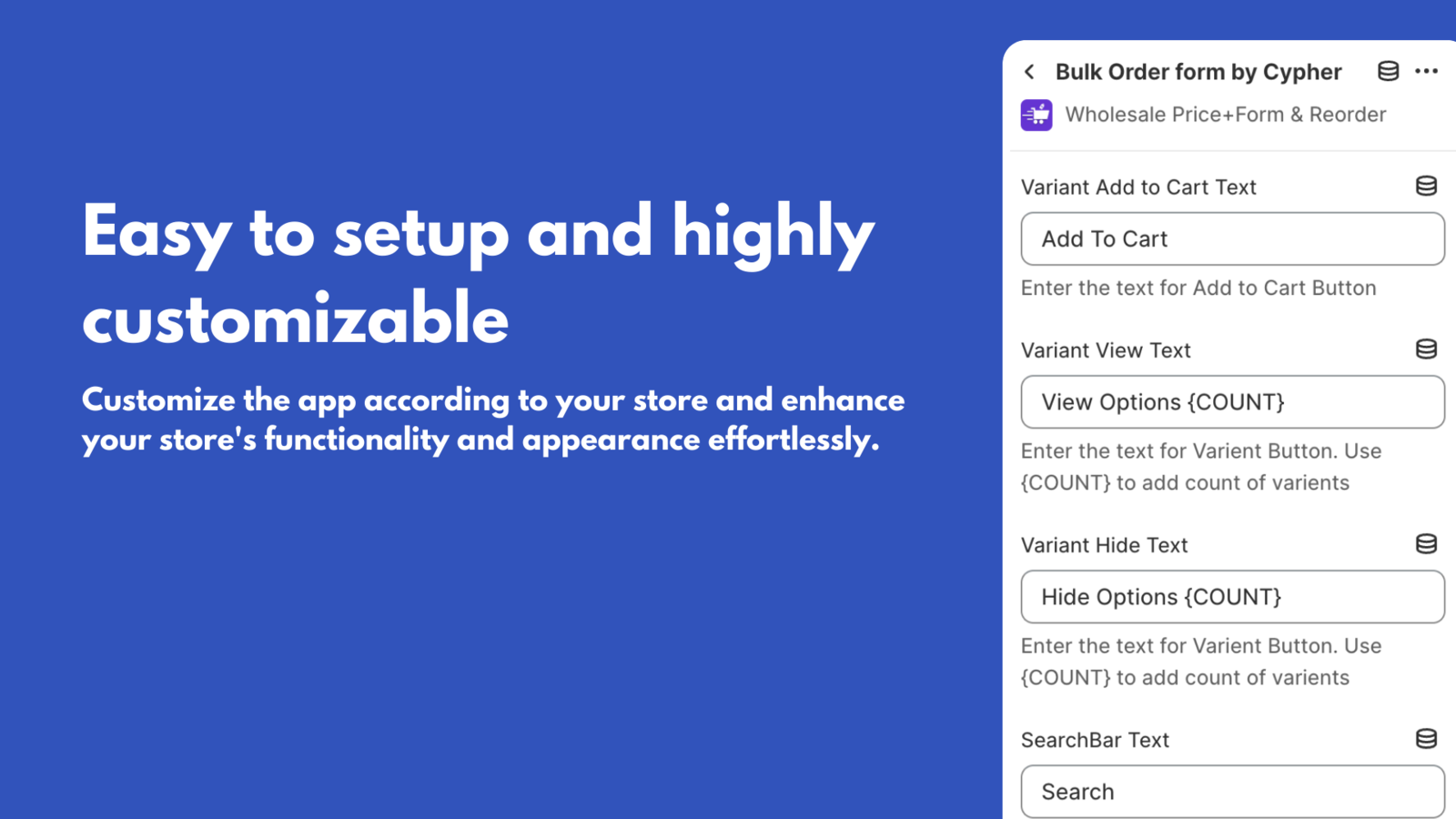Click the Add to Cart helper text
Screen dimensions: 1456x819
[1198, 288]
